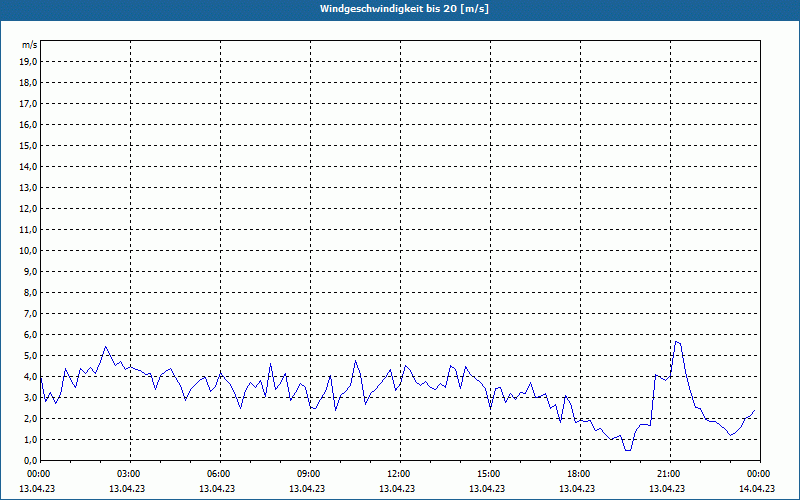
Task: Pick the 14,0 y-axis label
Action: (x=29, y=166)
